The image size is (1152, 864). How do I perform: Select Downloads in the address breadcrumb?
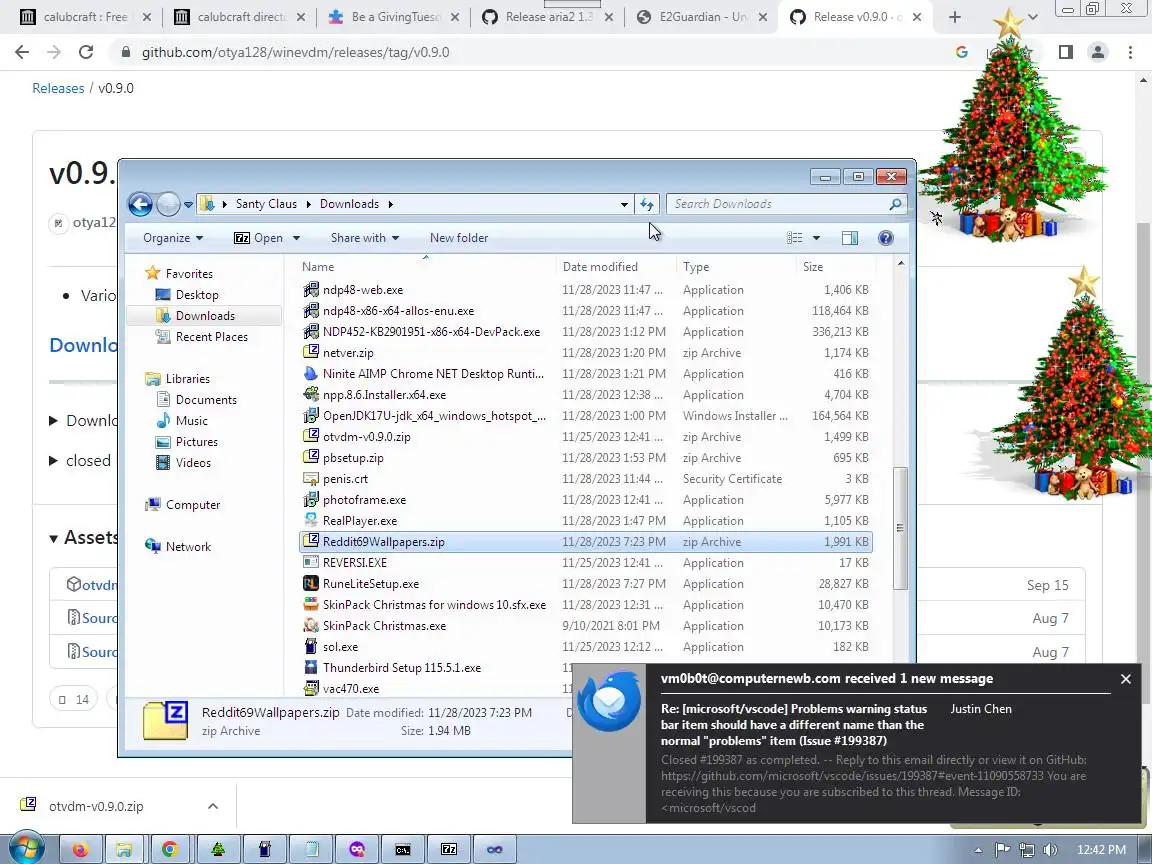pyautogui.click(x=349, y=204)
